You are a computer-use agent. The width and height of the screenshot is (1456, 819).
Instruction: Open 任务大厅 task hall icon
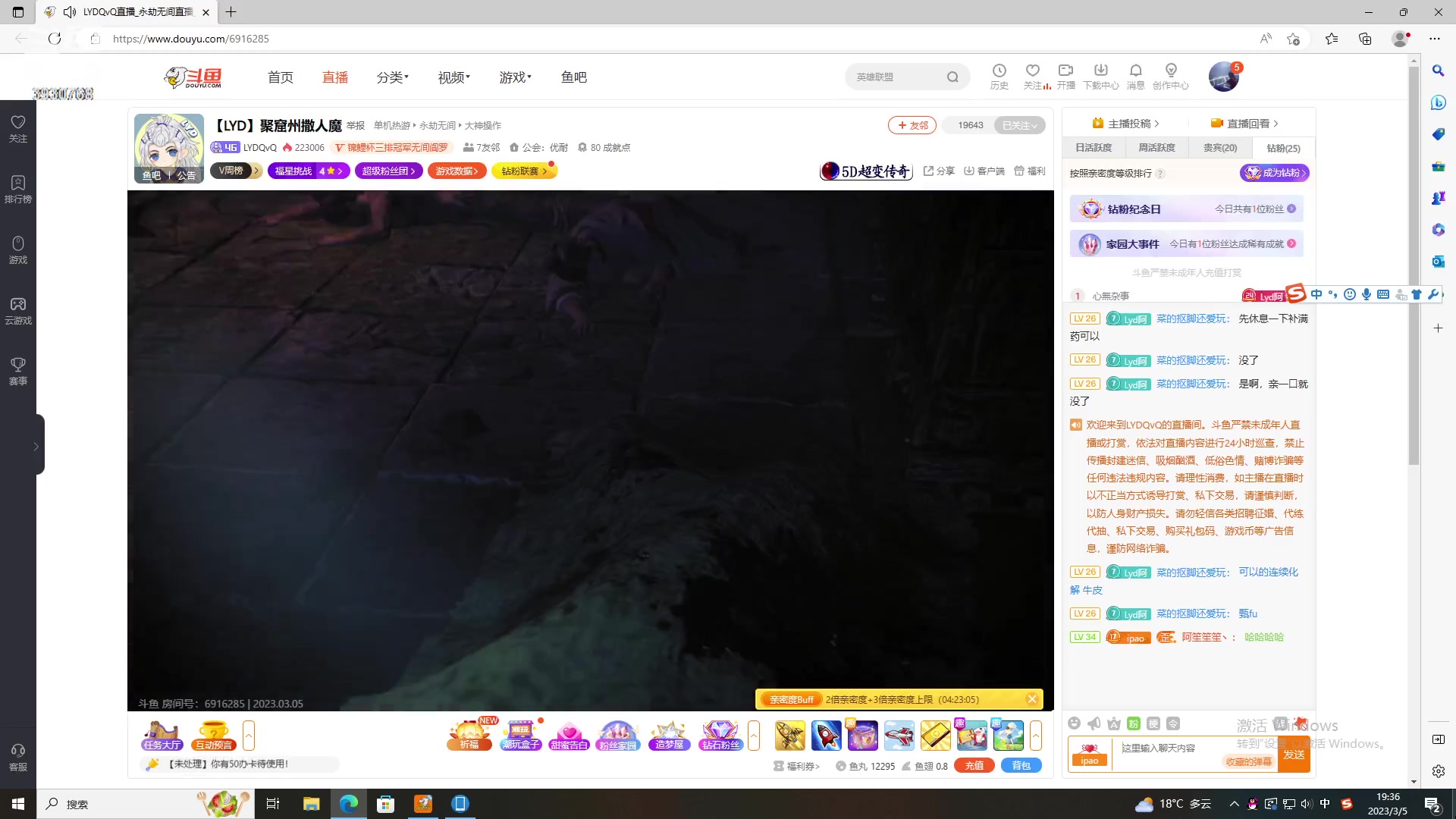(162, 736)
